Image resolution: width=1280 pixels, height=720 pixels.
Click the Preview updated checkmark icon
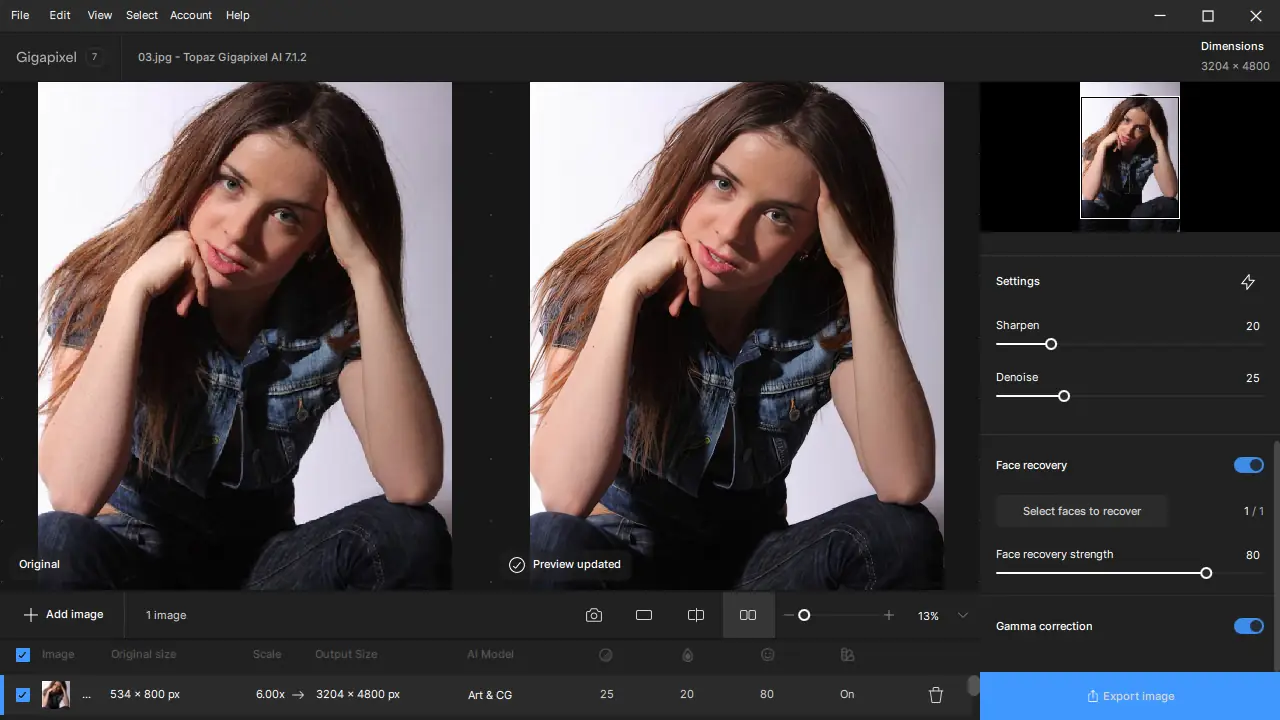[517, 565]
